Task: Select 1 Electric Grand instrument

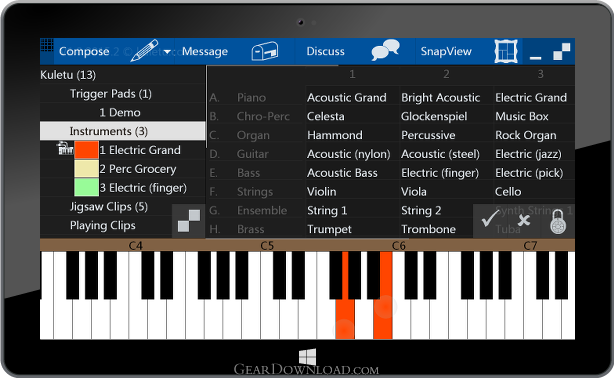Action: (x=140, y=150)
